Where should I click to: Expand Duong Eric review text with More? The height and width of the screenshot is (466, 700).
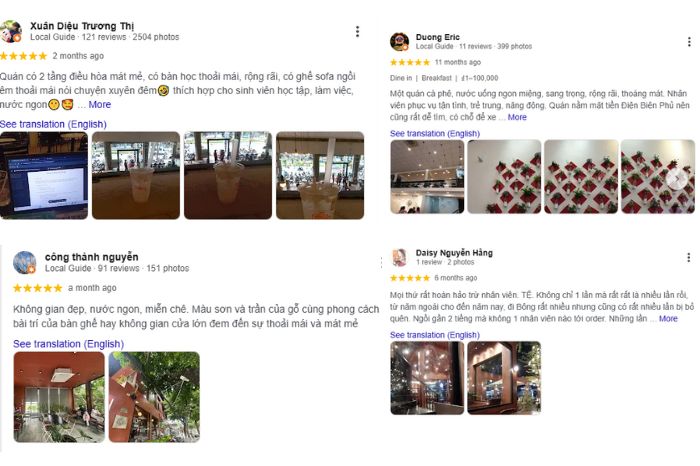pos(517,117)
